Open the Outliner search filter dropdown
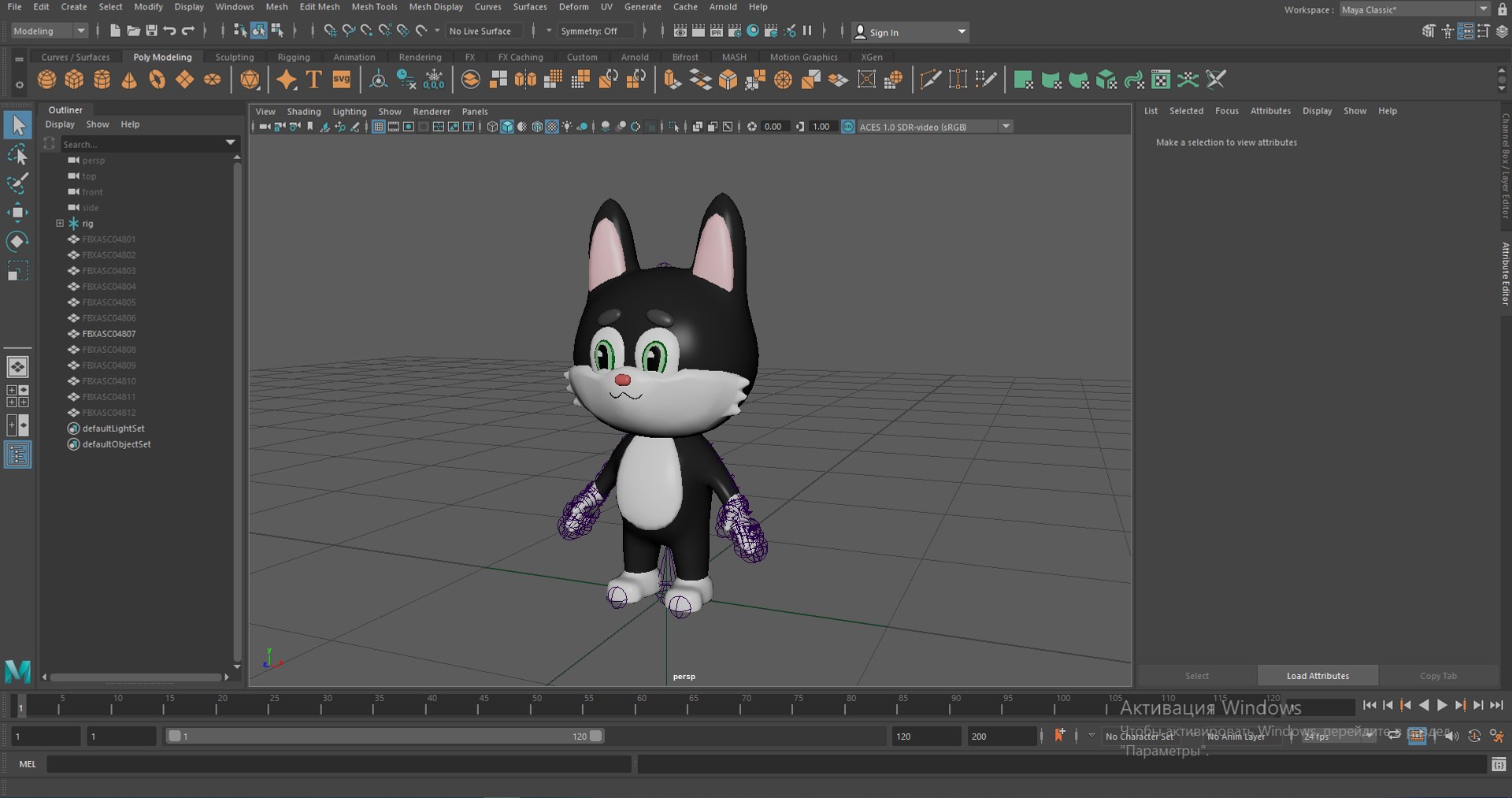1512x798 pixels. (231, 143)
